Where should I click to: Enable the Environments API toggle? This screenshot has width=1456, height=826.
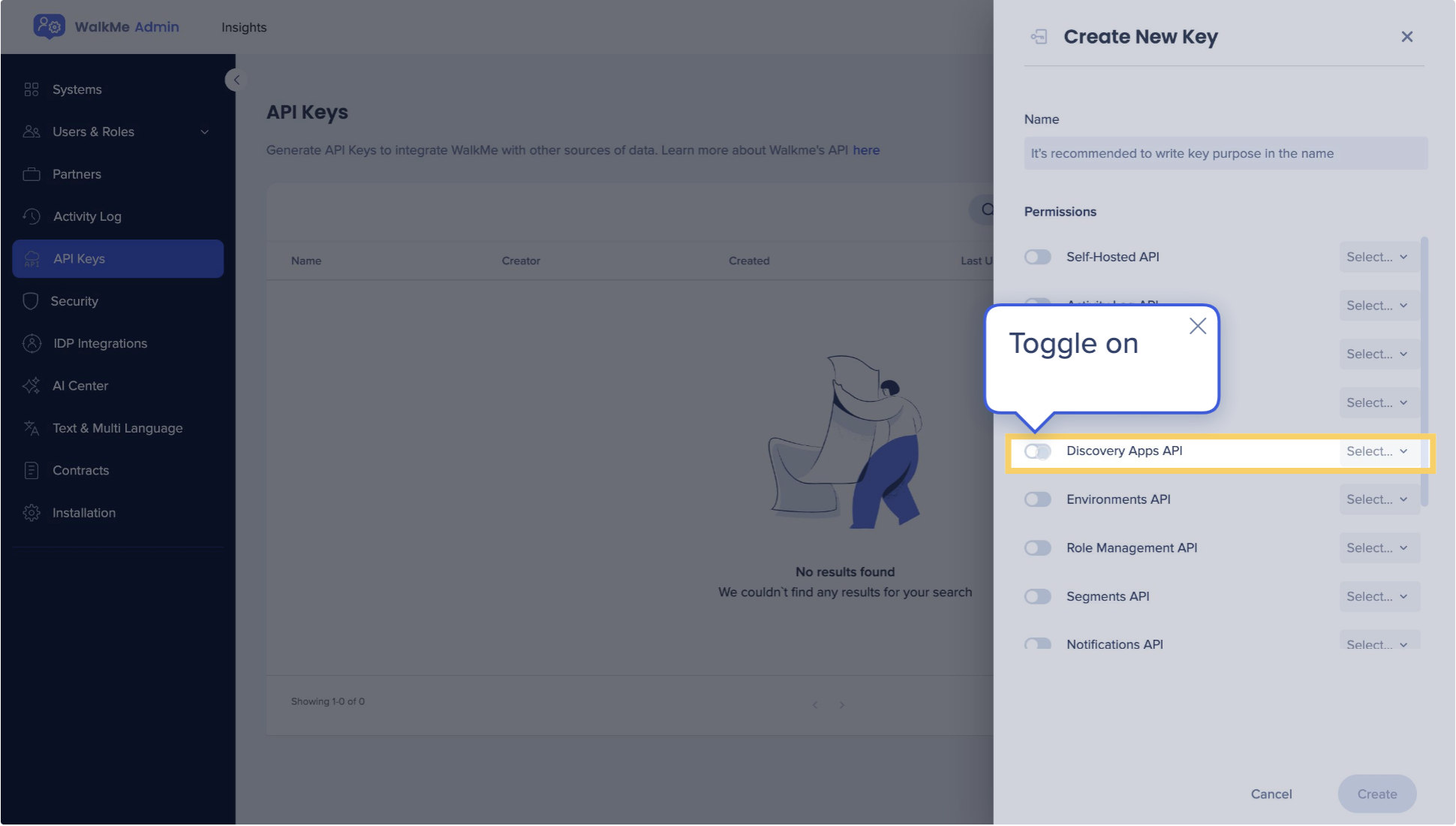pyautogui.click(x=1038, y=499)
